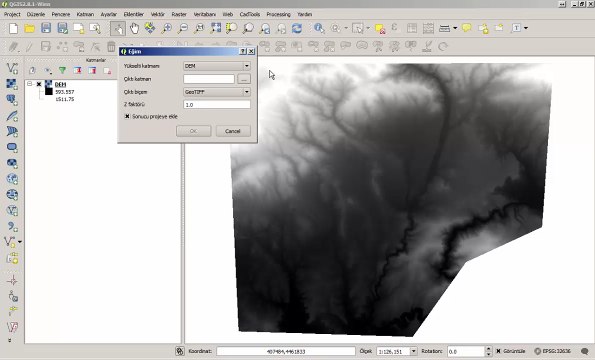Image resolution: width=595 pixels, height=360 pixels.
Task: Open the CadTools menu
Action: (x=250, y=14)
